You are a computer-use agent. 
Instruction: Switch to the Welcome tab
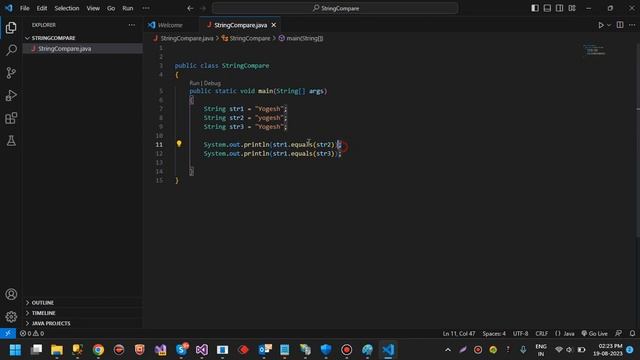point(170,25)
